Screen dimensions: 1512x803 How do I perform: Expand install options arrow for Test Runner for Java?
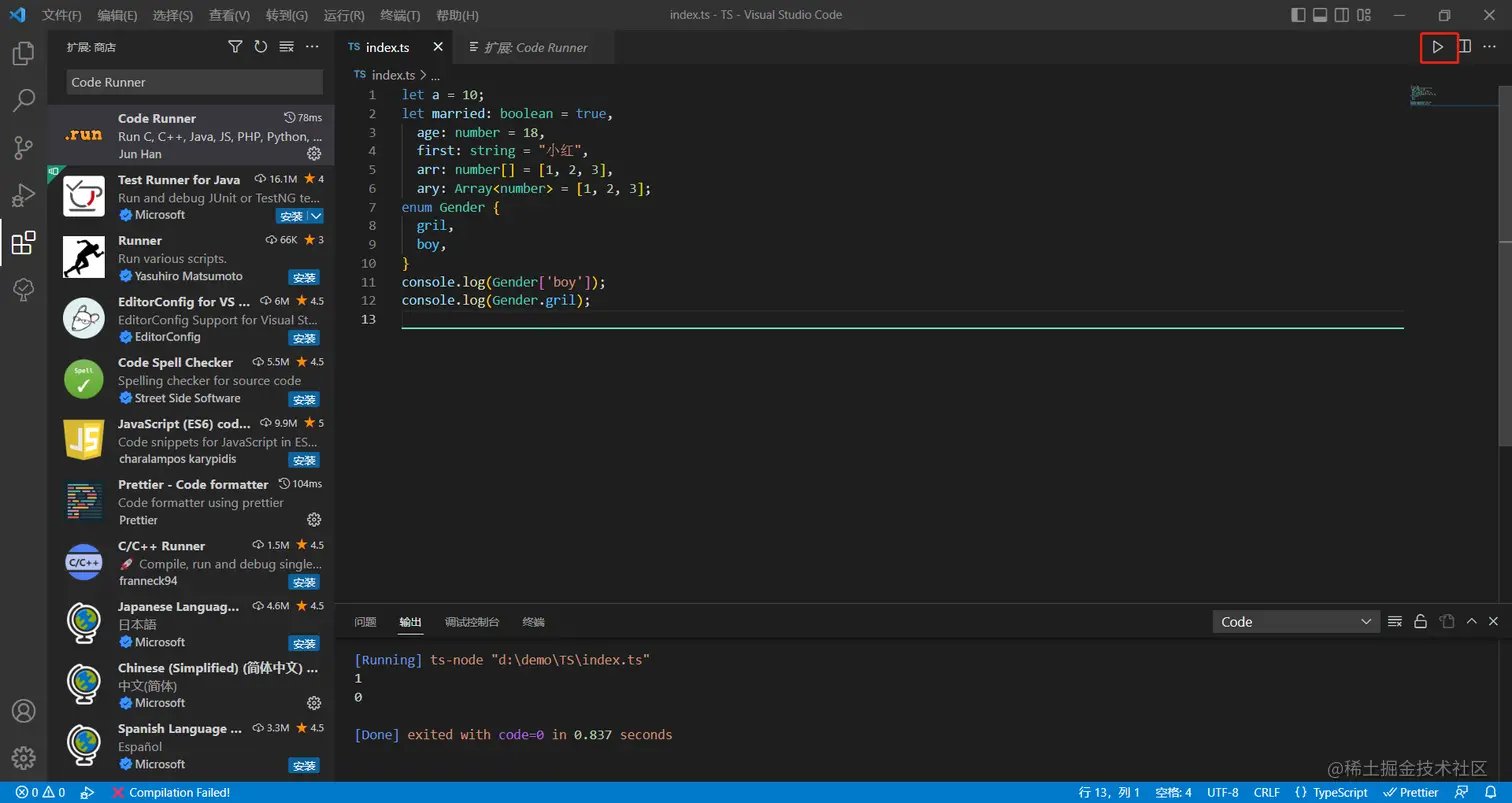[x=316, y=216]
